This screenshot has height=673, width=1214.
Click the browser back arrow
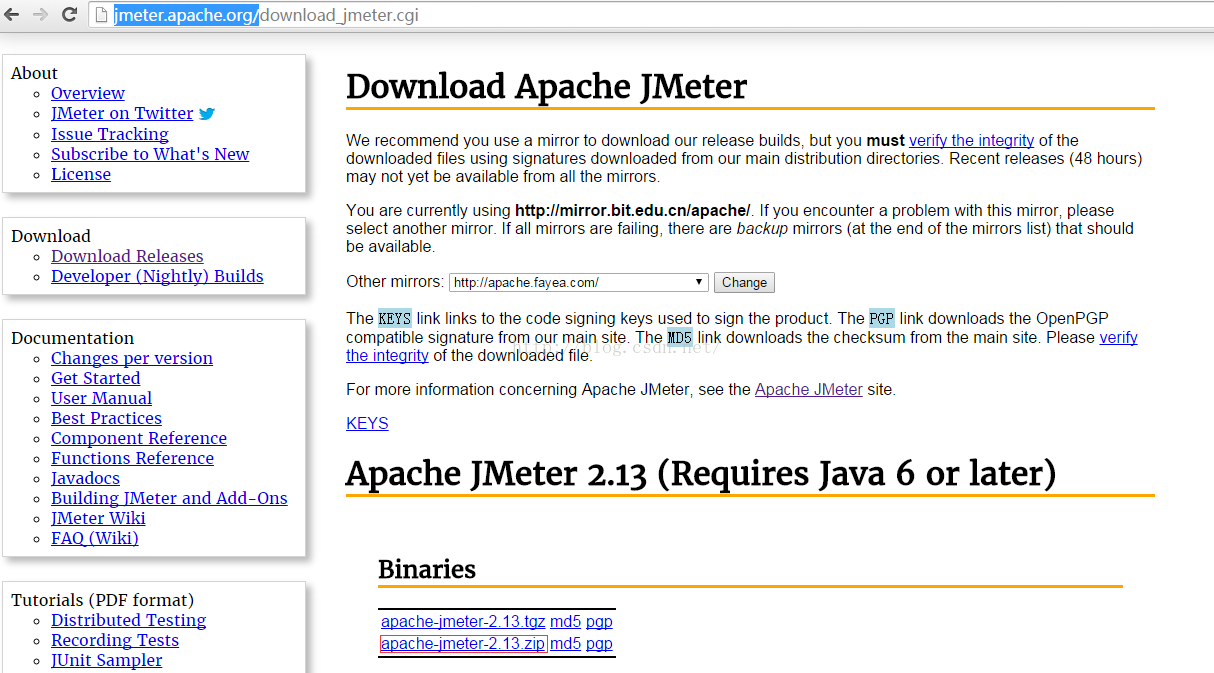pyautogui.click(x=12, y=14)
